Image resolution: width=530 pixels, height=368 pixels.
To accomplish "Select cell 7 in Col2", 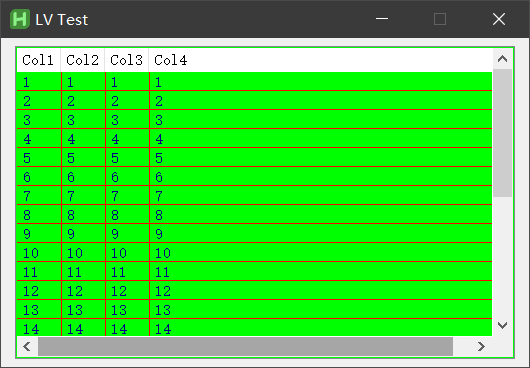I will (x=83, y=196).
